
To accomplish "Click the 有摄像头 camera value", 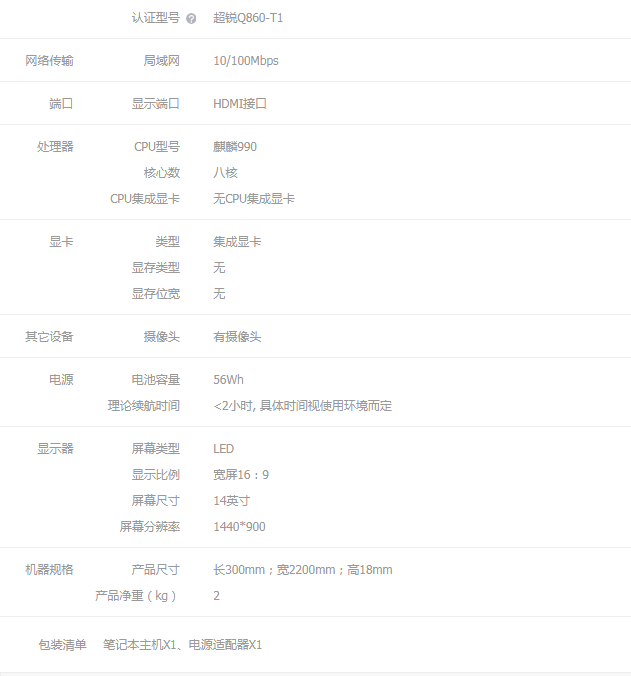I will click(237, 337).
